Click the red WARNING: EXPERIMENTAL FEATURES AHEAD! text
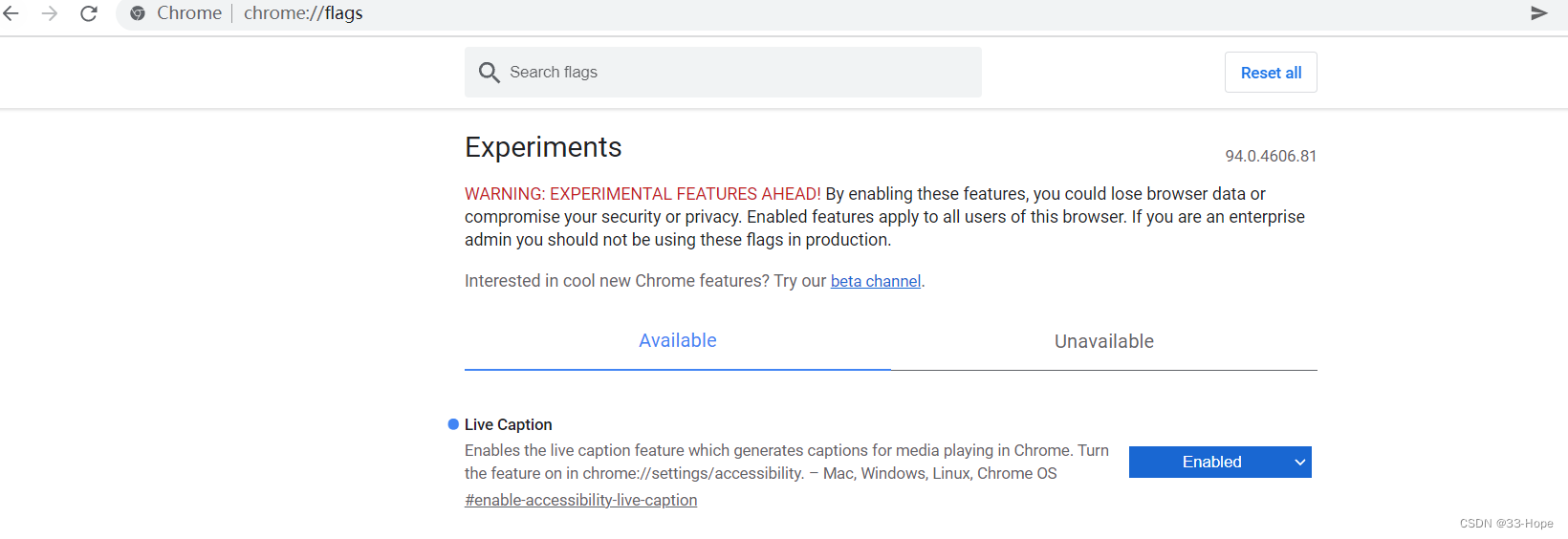This screenshot has height=539, width=1568. (x=642, y=194)
